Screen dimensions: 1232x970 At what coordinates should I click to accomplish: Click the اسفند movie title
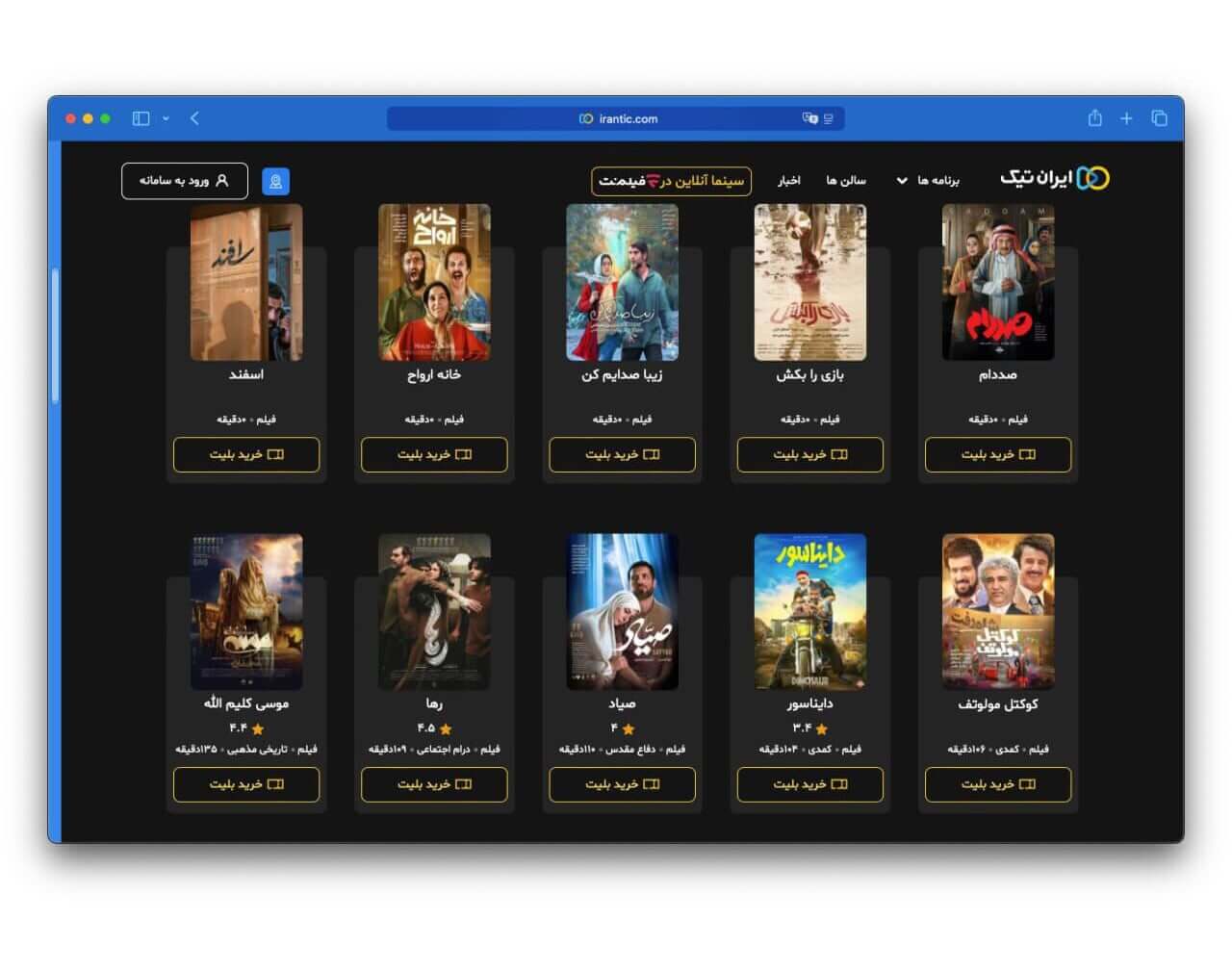click(246, 374)
